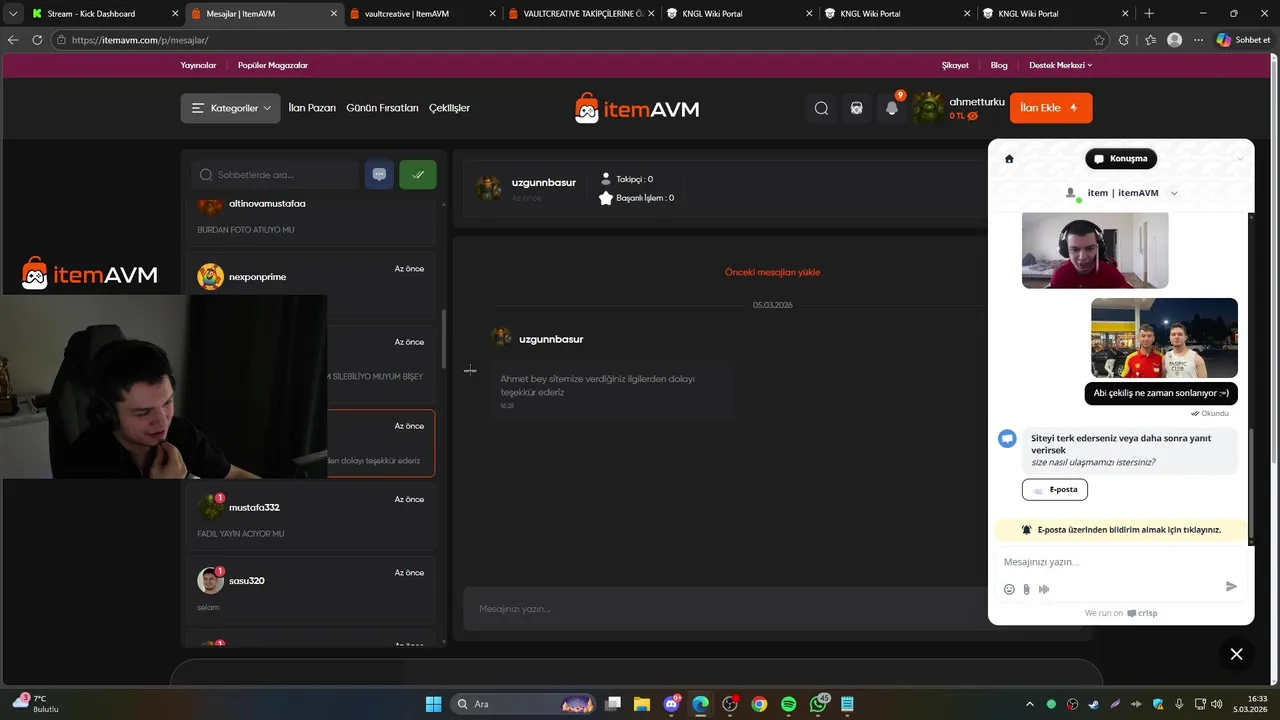Click Steam icon in system tray
The image size is (1280, 720).
click(1094, 704)
